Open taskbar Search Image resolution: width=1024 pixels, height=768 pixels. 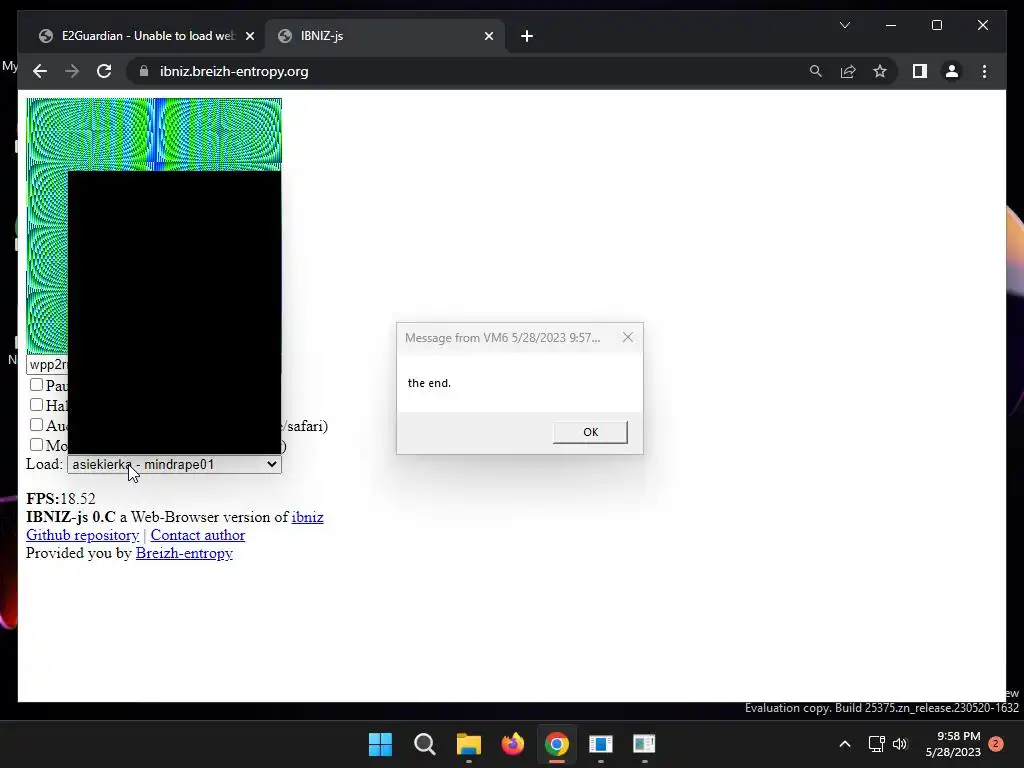[424, 744]
